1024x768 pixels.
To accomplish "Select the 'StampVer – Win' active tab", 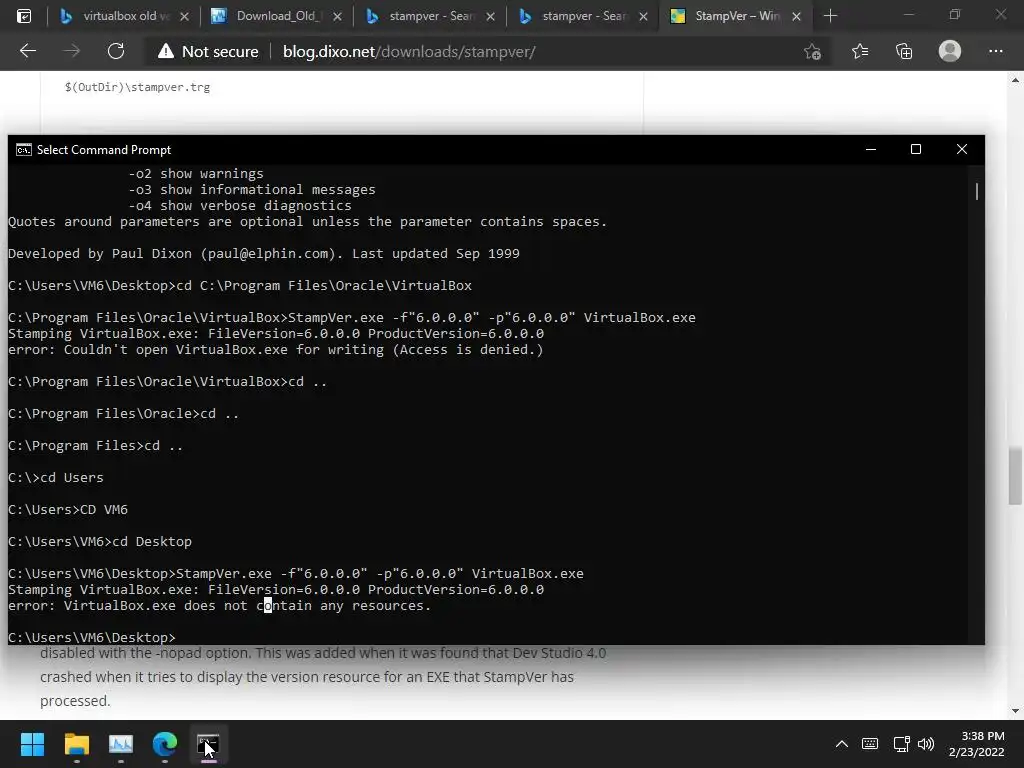I will tap(735, 16).
